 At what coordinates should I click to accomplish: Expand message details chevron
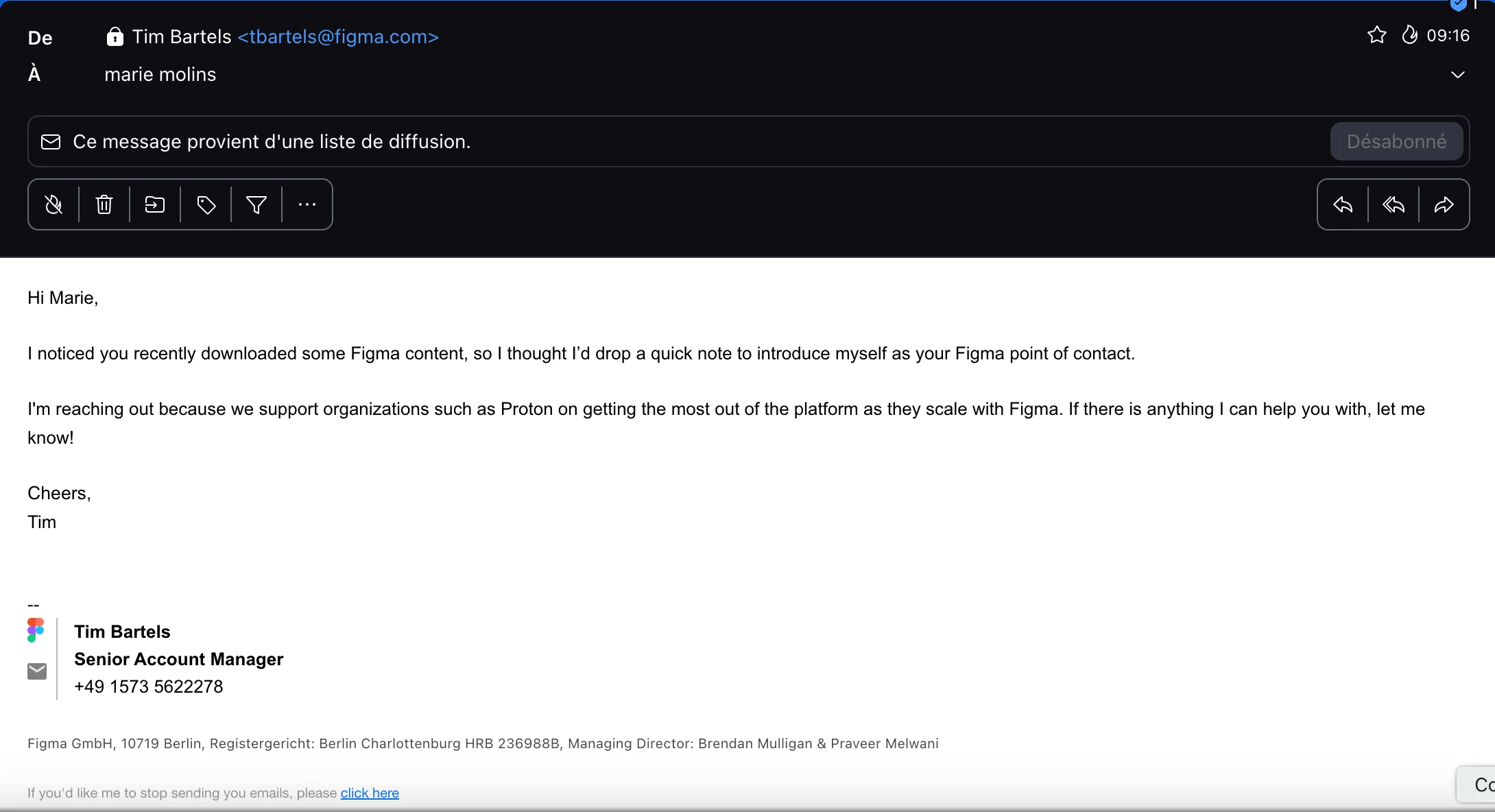1458,75
